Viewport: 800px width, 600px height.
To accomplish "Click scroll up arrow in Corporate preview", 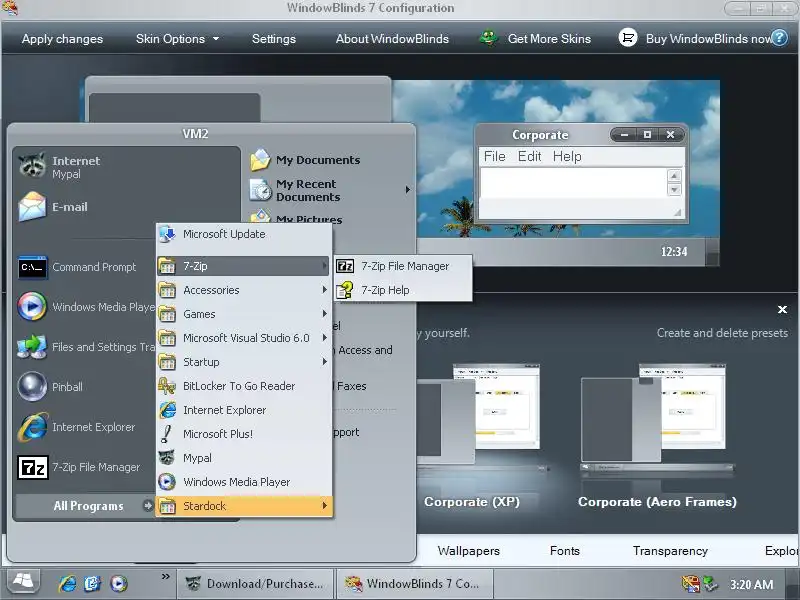I will point(674,176).
